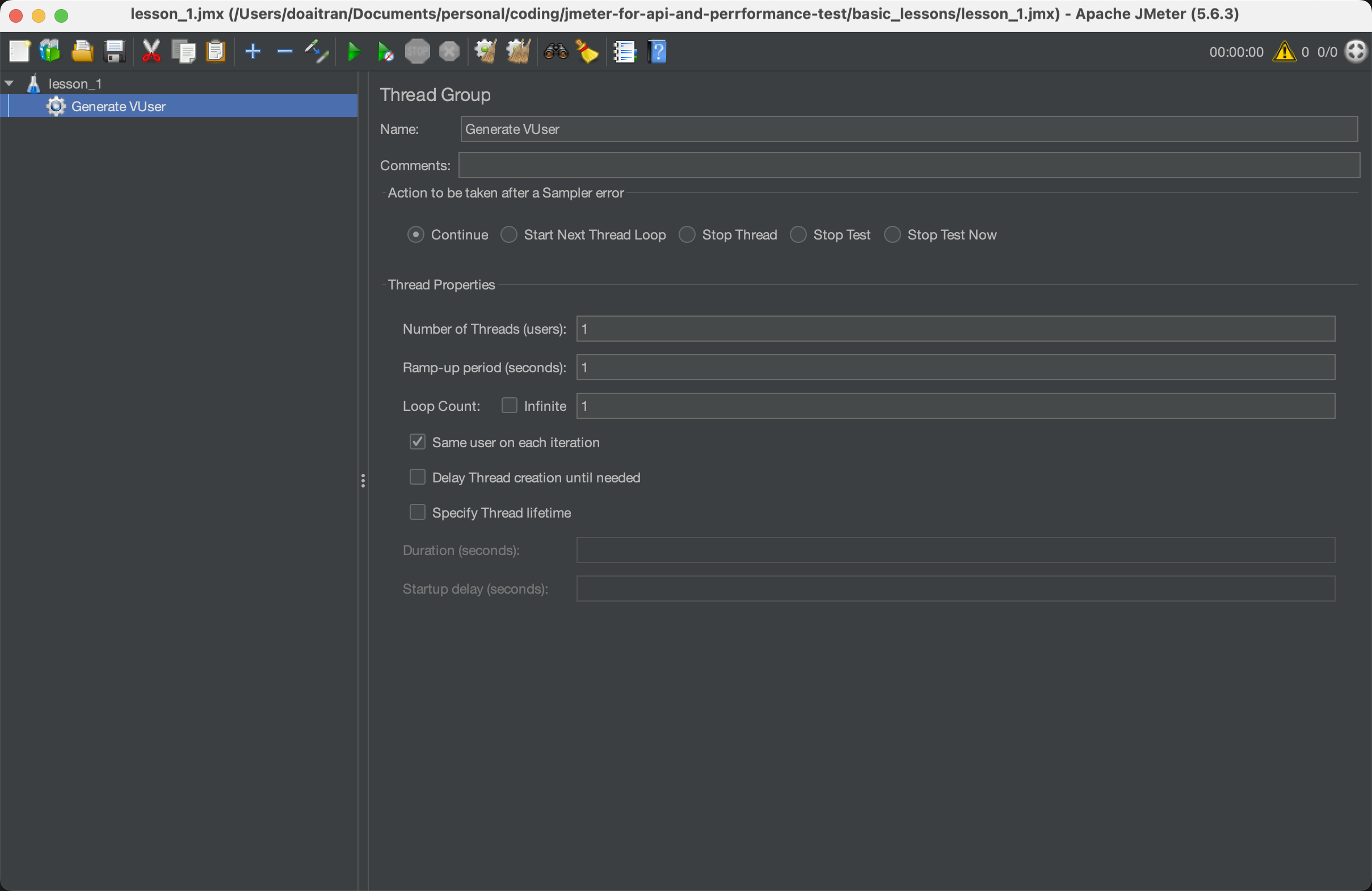This screenshot has height=891, width=1372.
Task: Collapse all with the minus icon
Action: [x=285, y=51]
